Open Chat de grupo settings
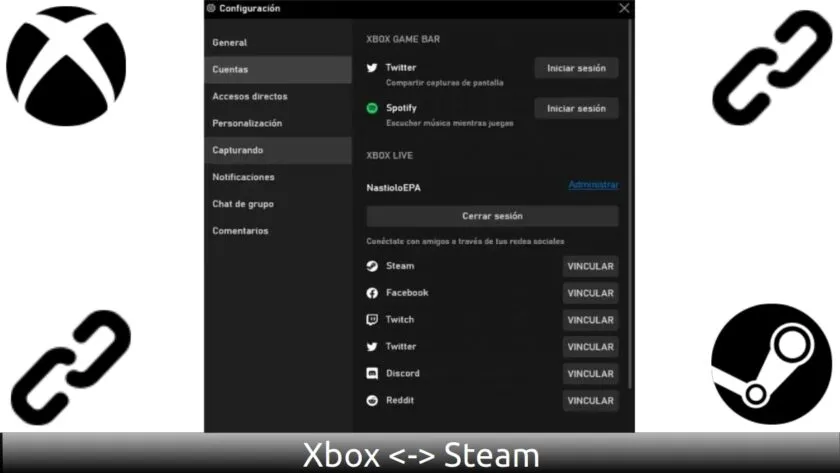This screenshot has height=473, width=840. [x=278, y=204]
